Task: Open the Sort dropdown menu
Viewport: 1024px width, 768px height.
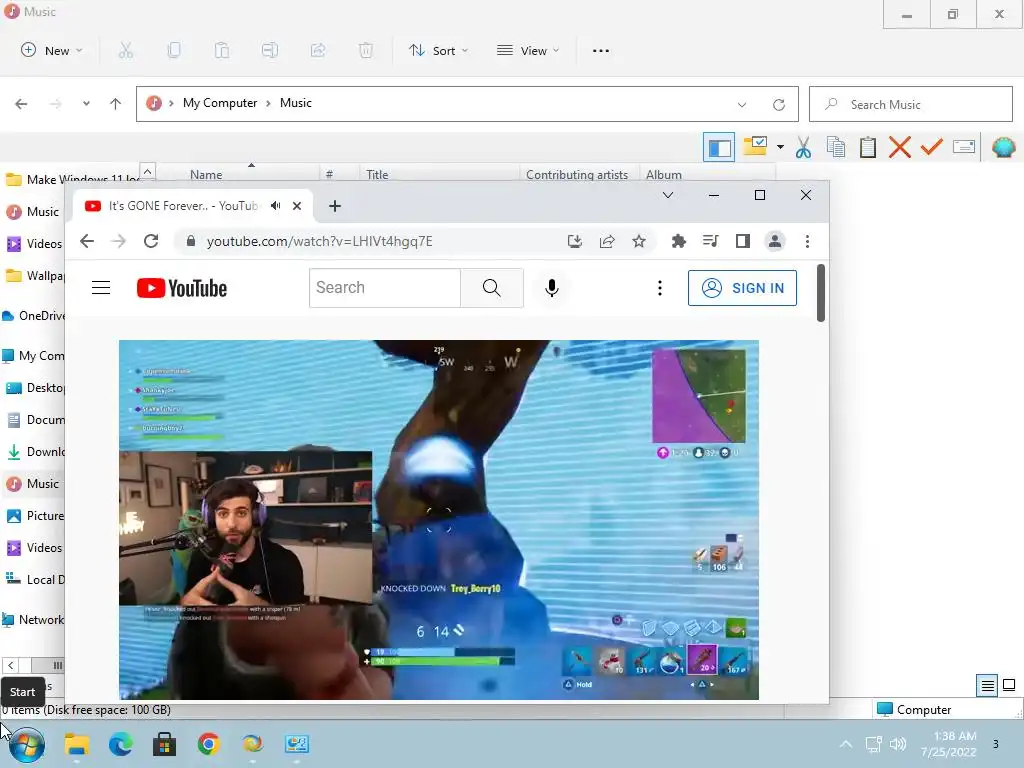Action: click(438, 50)
